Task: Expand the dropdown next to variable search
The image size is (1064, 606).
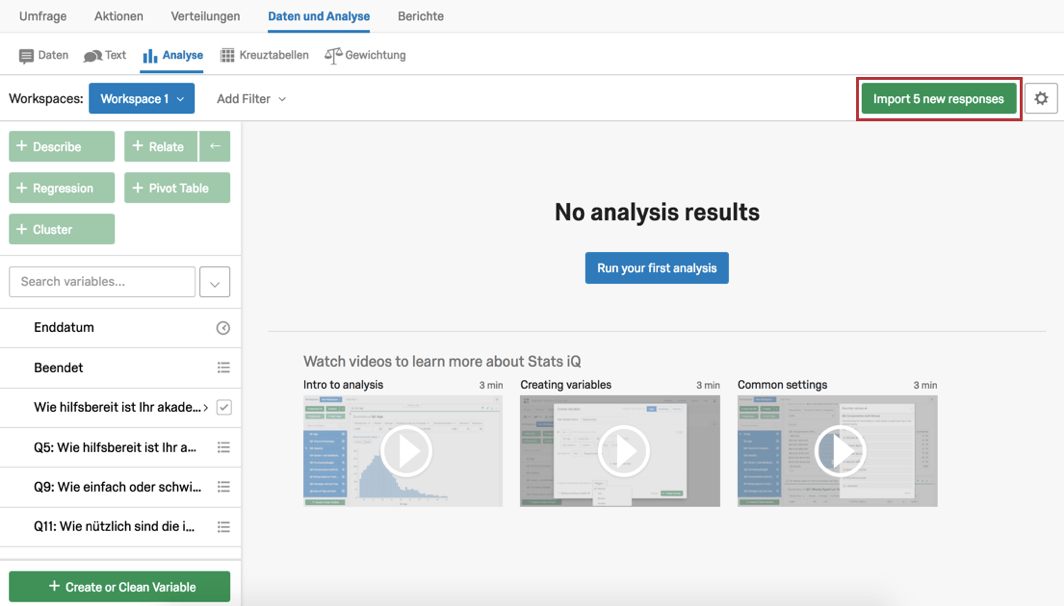Action: point(214,282)
